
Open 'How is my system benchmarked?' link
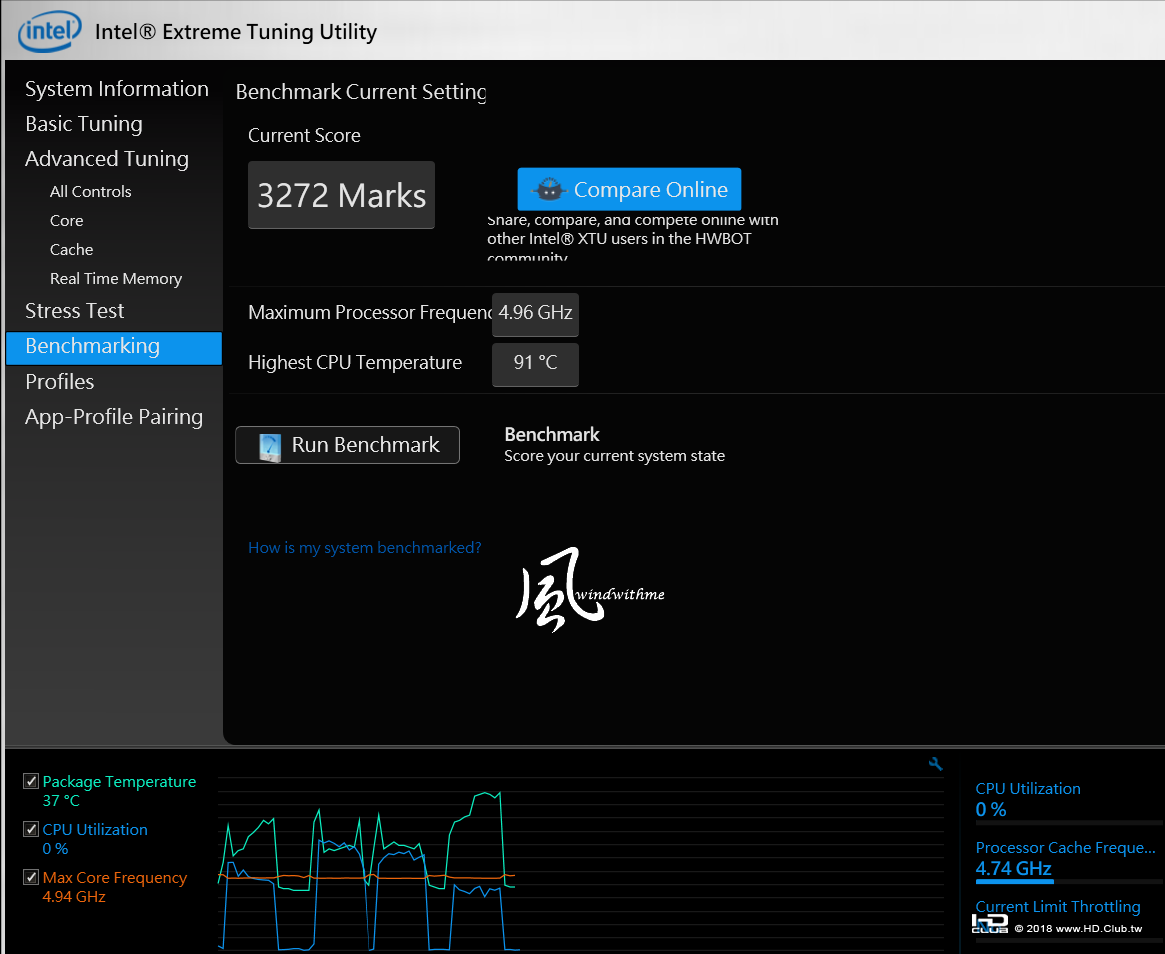[x=365, y=548]
